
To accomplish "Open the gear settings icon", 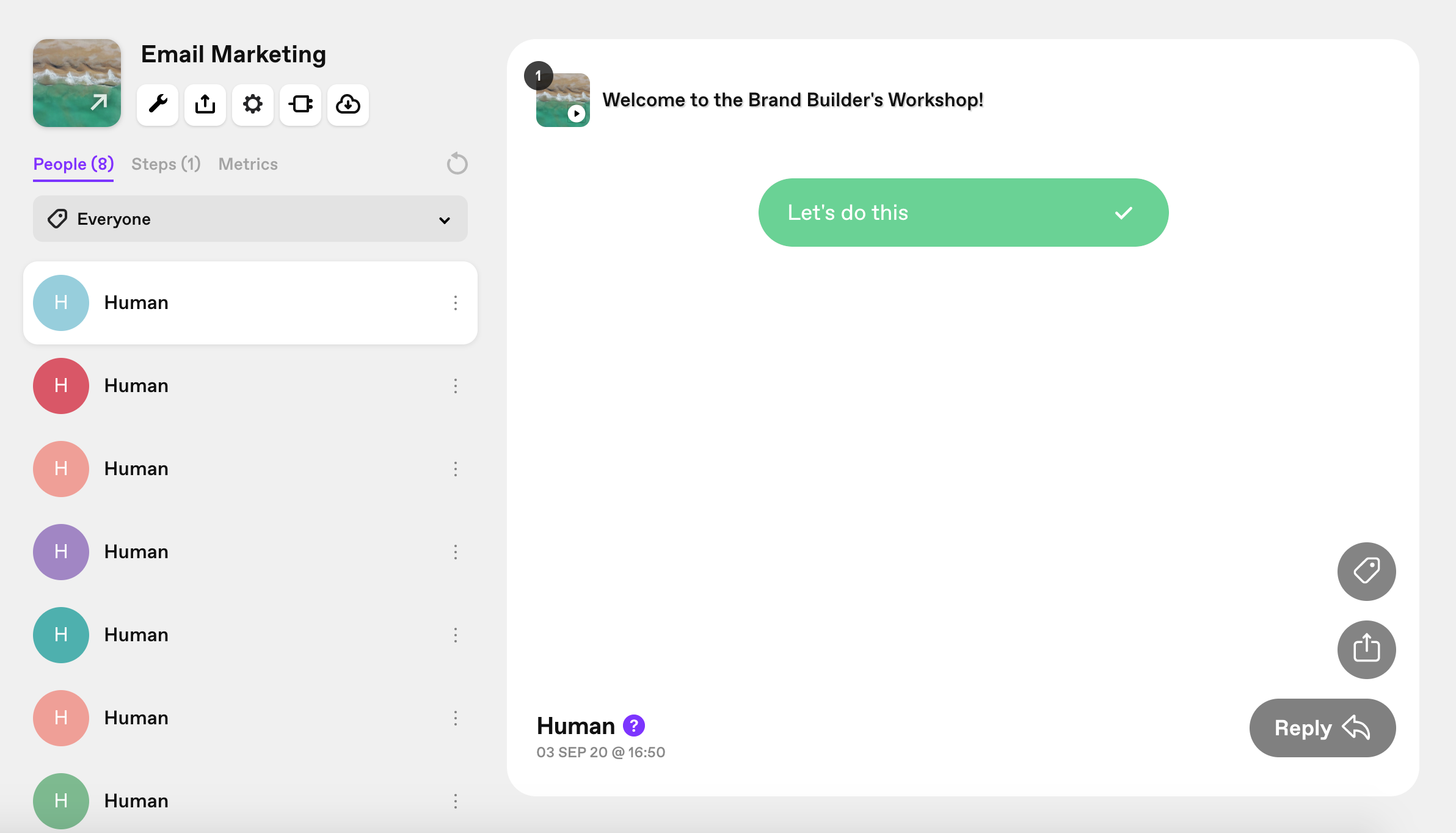I will [253, 104].
